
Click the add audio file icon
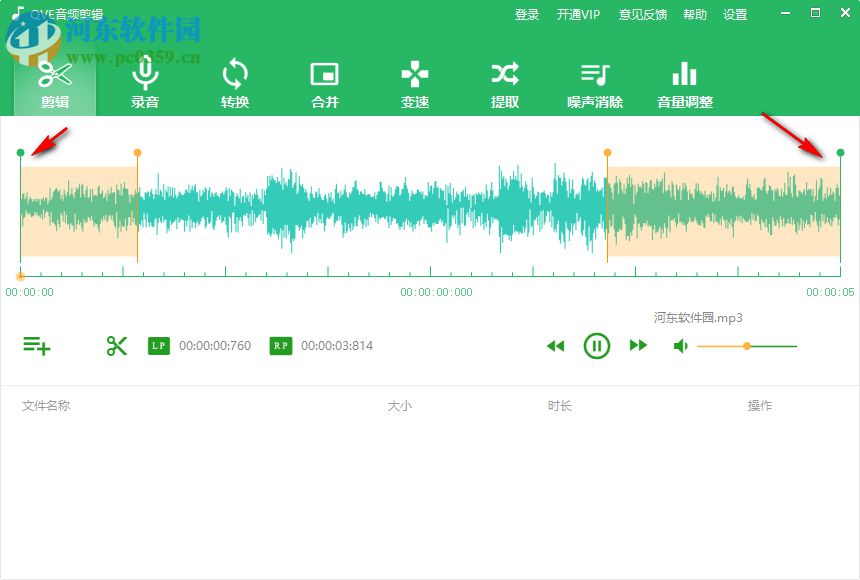click(38, 345)
